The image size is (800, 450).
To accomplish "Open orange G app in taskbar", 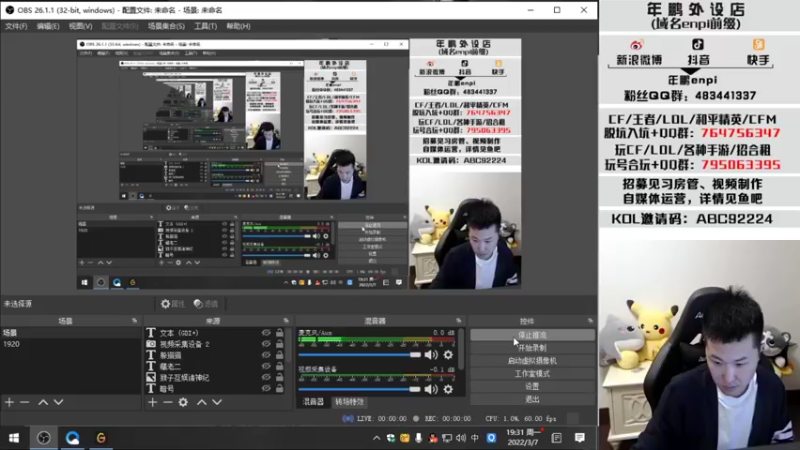I will (101, 438).
